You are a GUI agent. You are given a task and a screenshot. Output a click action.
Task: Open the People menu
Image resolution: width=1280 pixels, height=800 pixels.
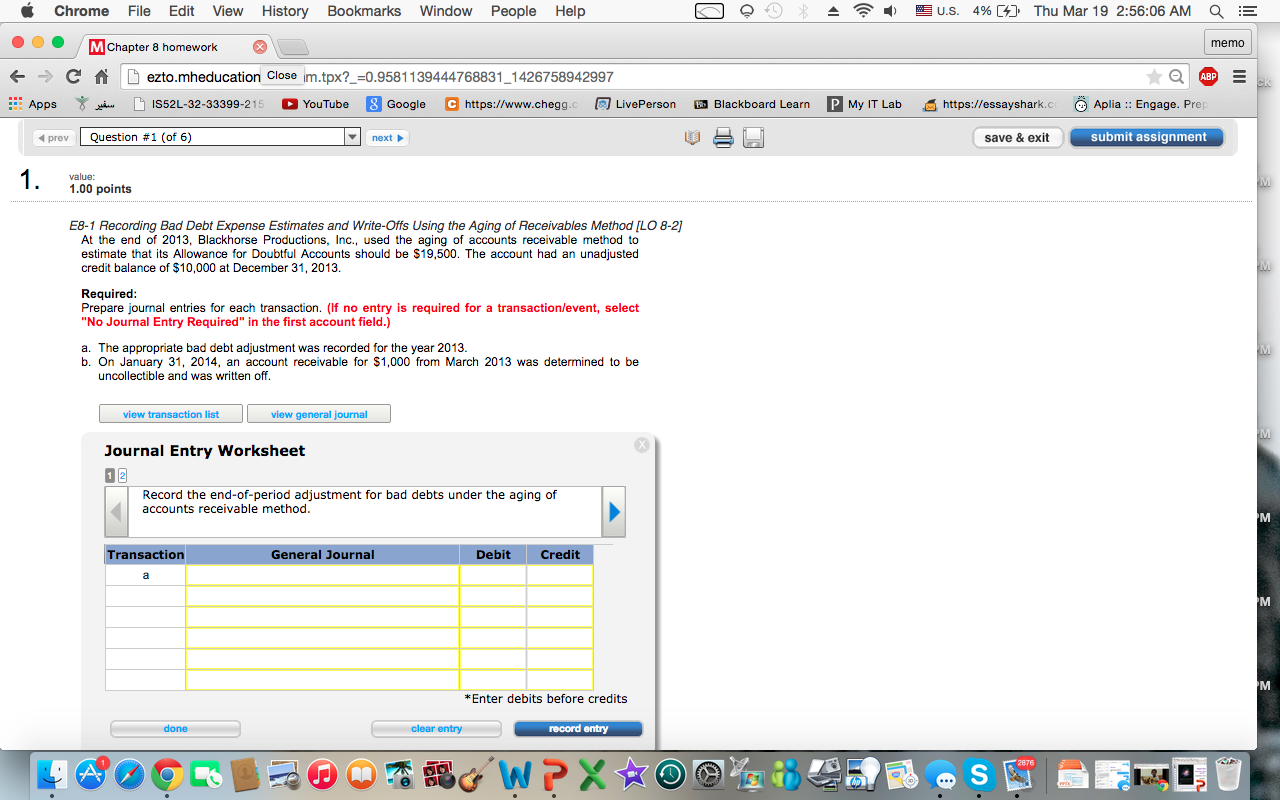514,11
